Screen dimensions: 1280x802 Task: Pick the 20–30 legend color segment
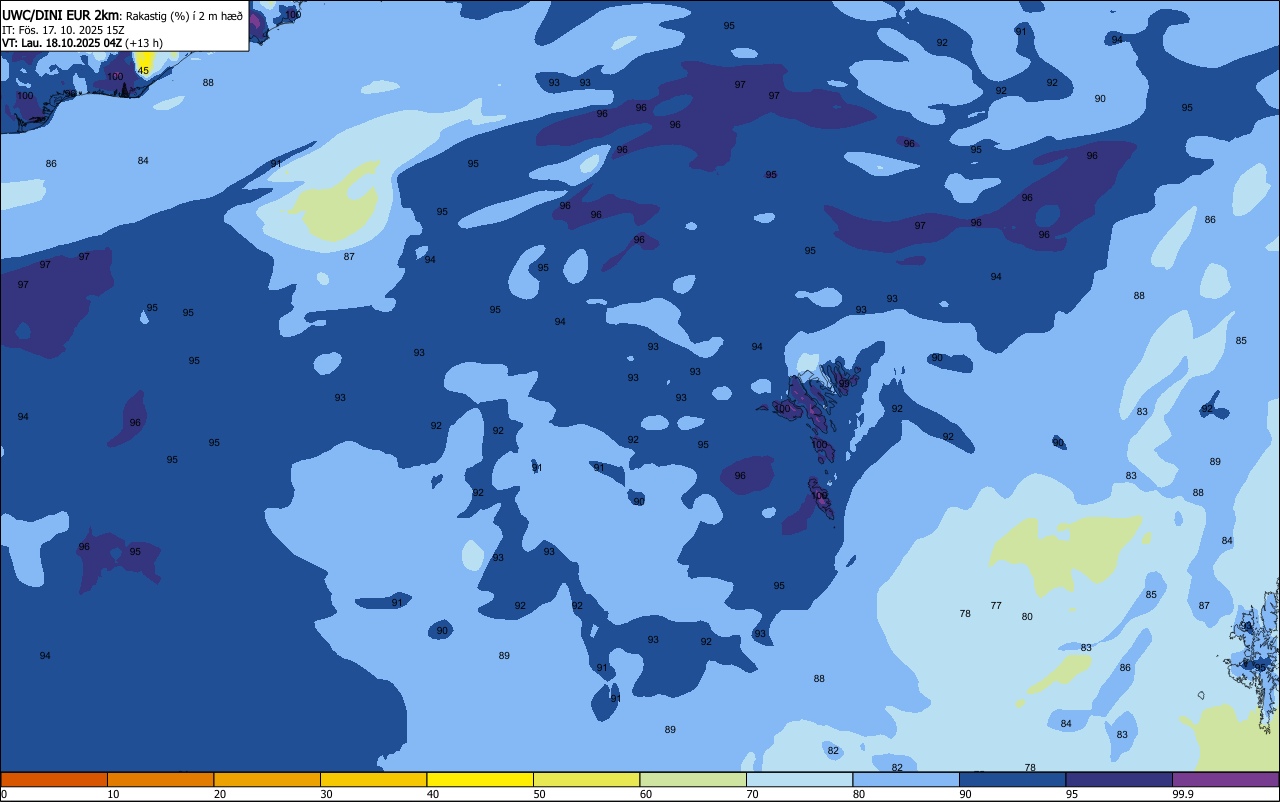(267, 779)
